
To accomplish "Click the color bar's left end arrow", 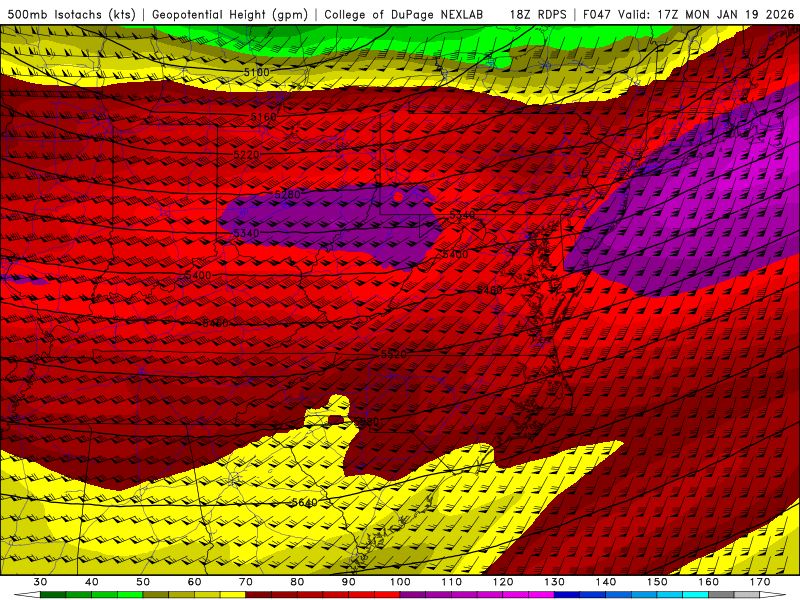I will click(x=27, y=595).
